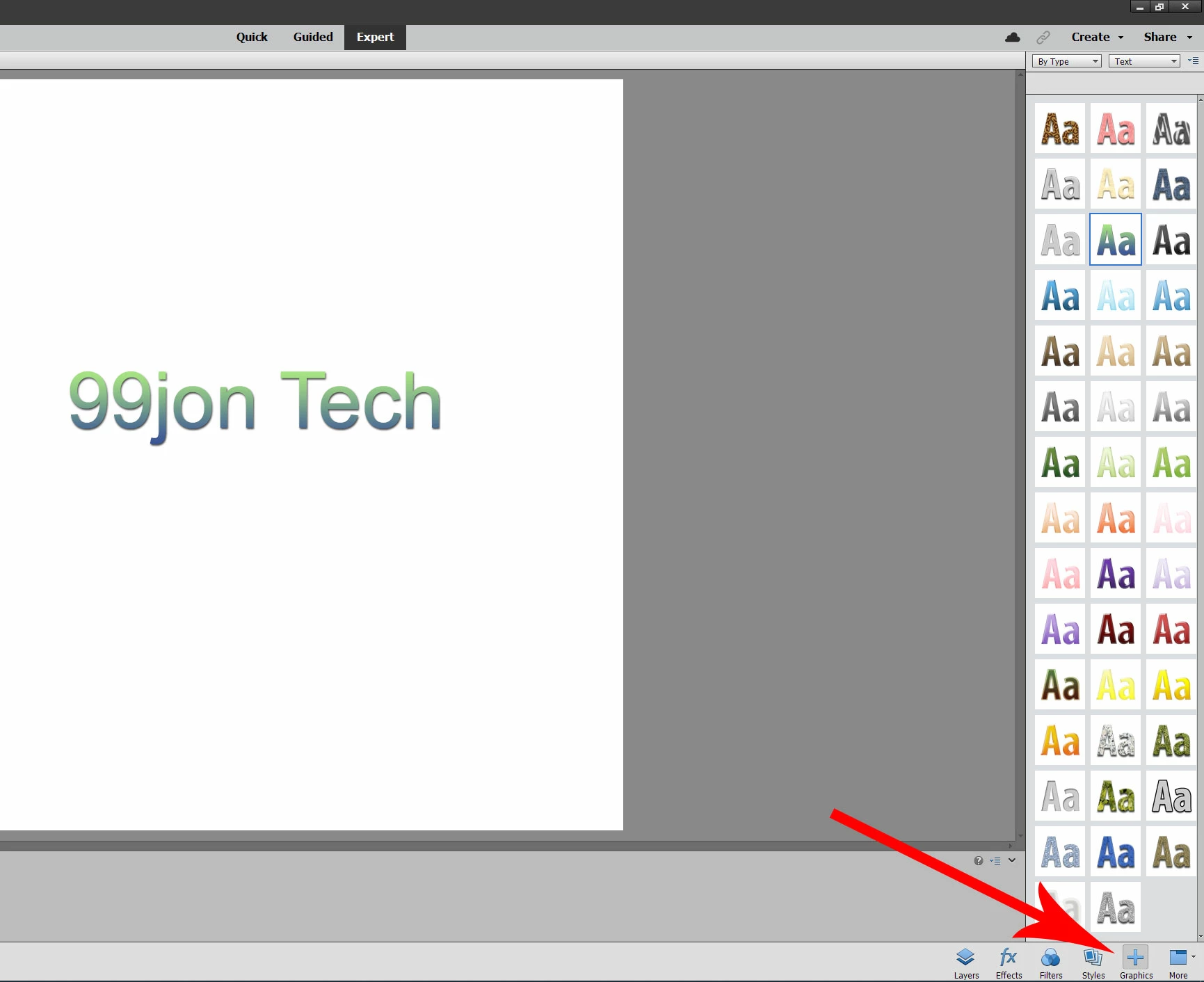This screenshot has height=982, width=1204.
Task: Open the photo bin options menu icon
Action: click(x=995, y=861)
